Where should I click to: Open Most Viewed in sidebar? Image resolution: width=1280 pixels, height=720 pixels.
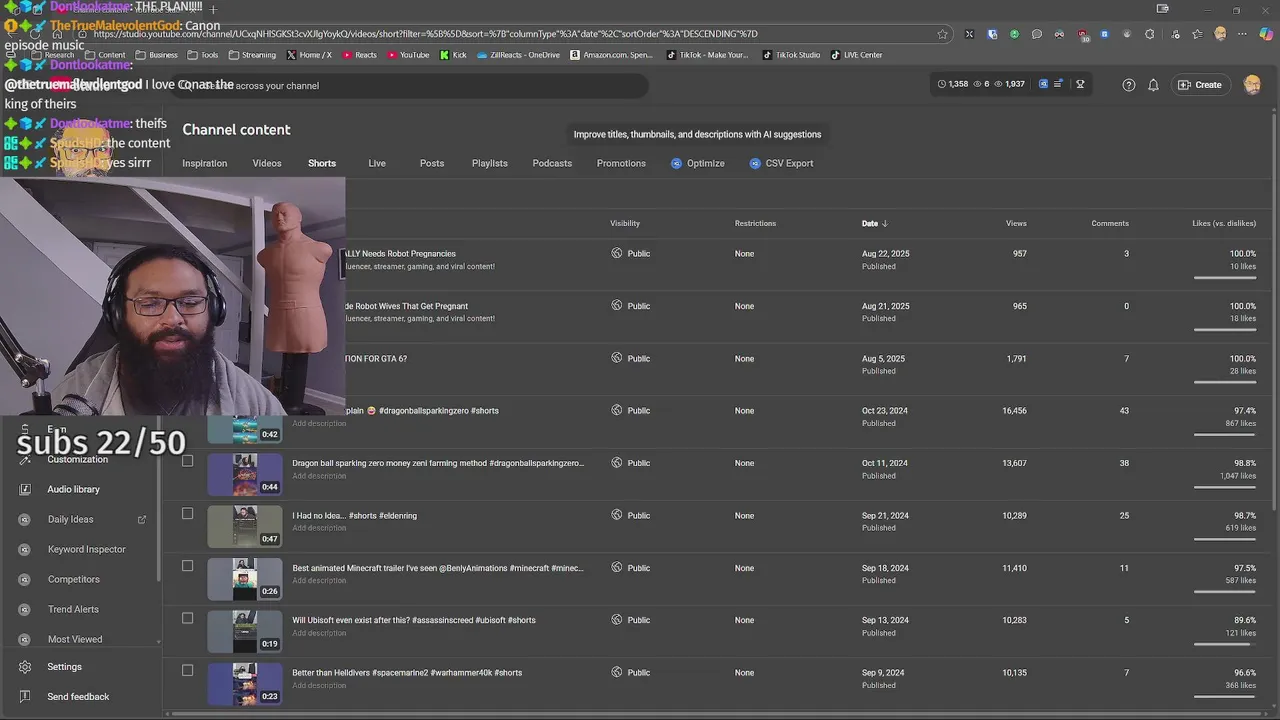click(x=75, y=639)
